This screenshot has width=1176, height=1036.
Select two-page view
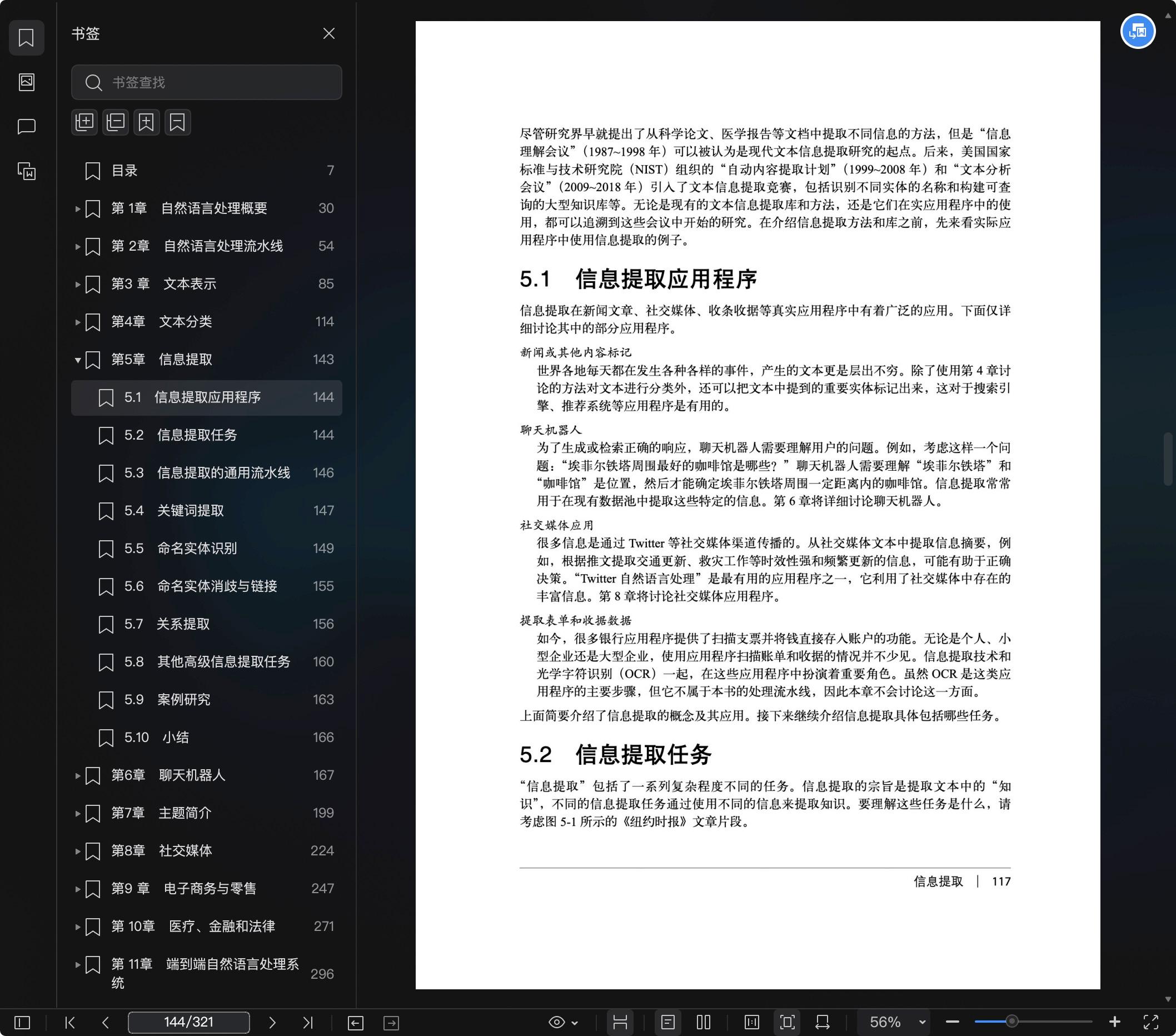click(x=703, y=1022)
